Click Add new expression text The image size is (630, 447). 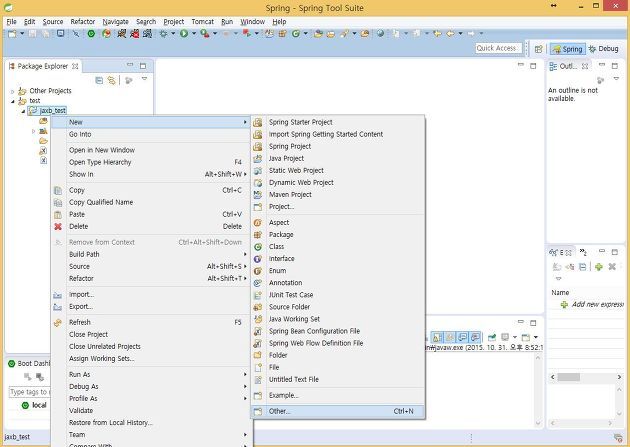pyautogui.click(x=598, y=305)
